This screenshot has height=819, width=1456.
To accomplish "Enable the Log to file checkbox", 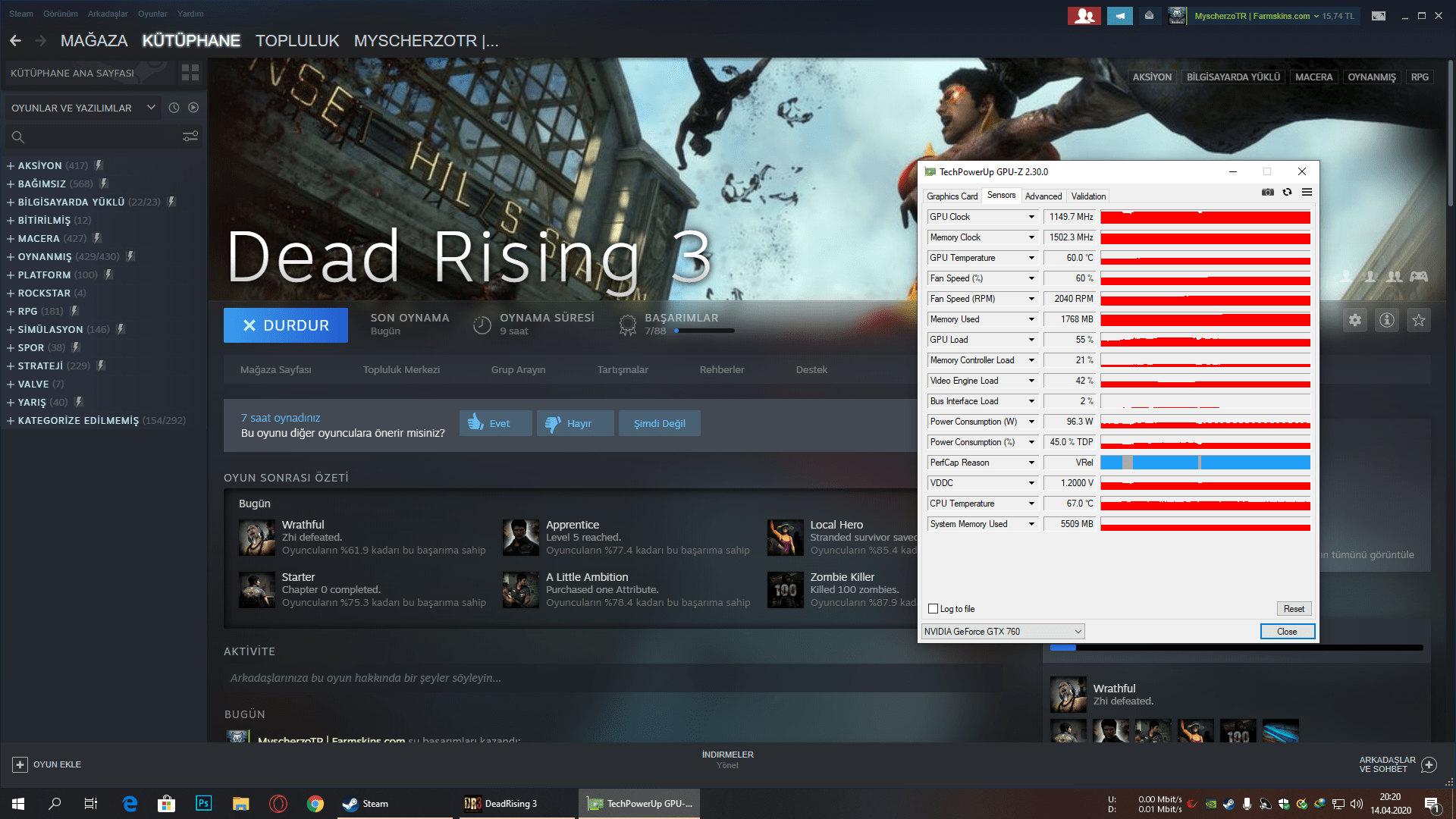I will [934, 609].
